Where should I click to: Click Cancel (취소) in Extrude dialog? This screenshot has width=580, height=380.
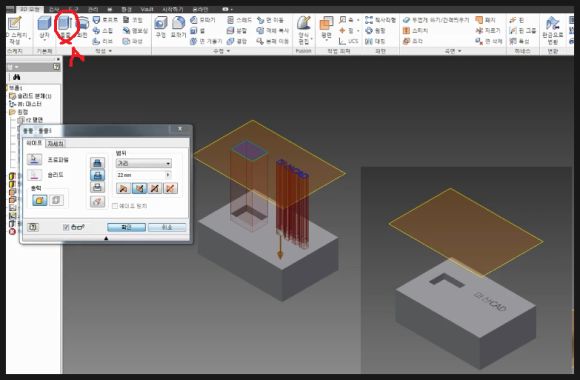coord(167,227)
